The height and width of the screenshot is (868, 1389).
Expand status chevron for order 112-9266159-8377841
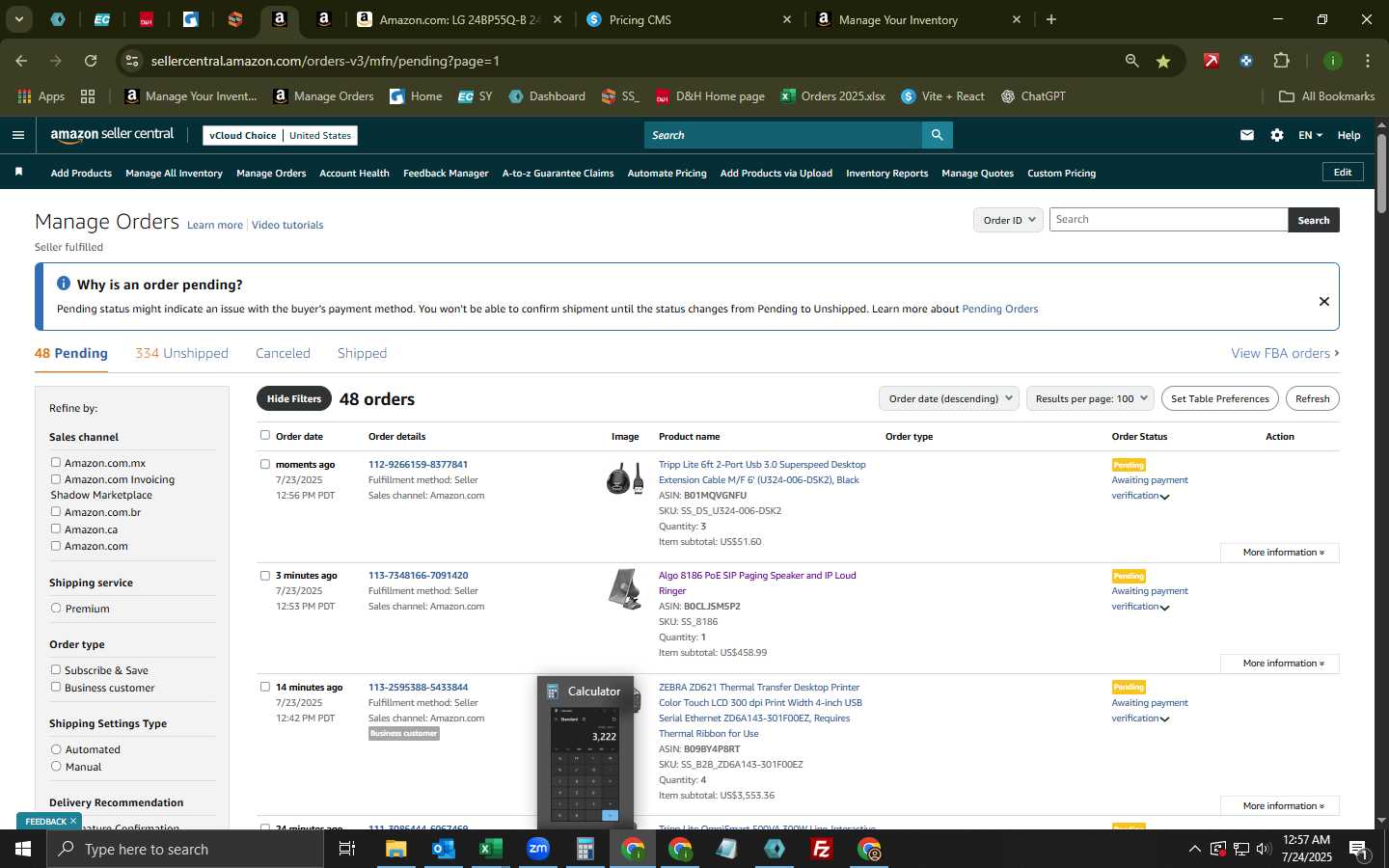click(1165, 497)
